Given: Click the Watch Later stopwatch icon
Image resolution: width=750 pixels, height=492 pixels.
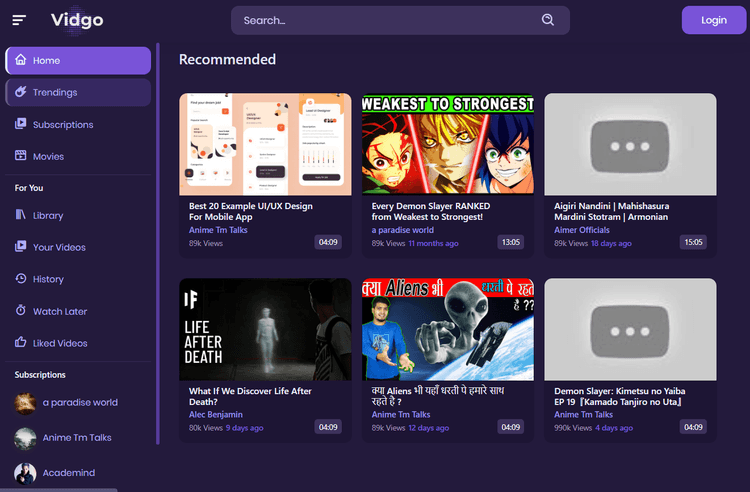Looking at the screenshot, I should pos(21,310).
